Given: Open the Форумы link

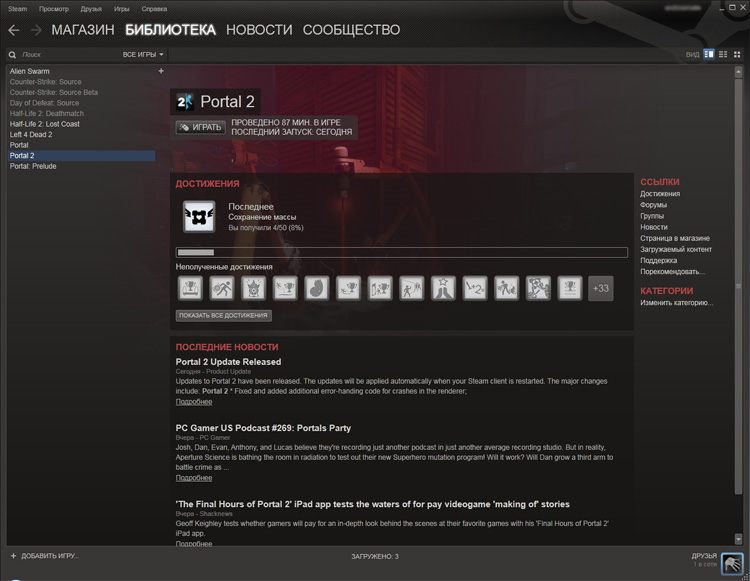Looking at the screenshot, I should [x=653, y=205].
